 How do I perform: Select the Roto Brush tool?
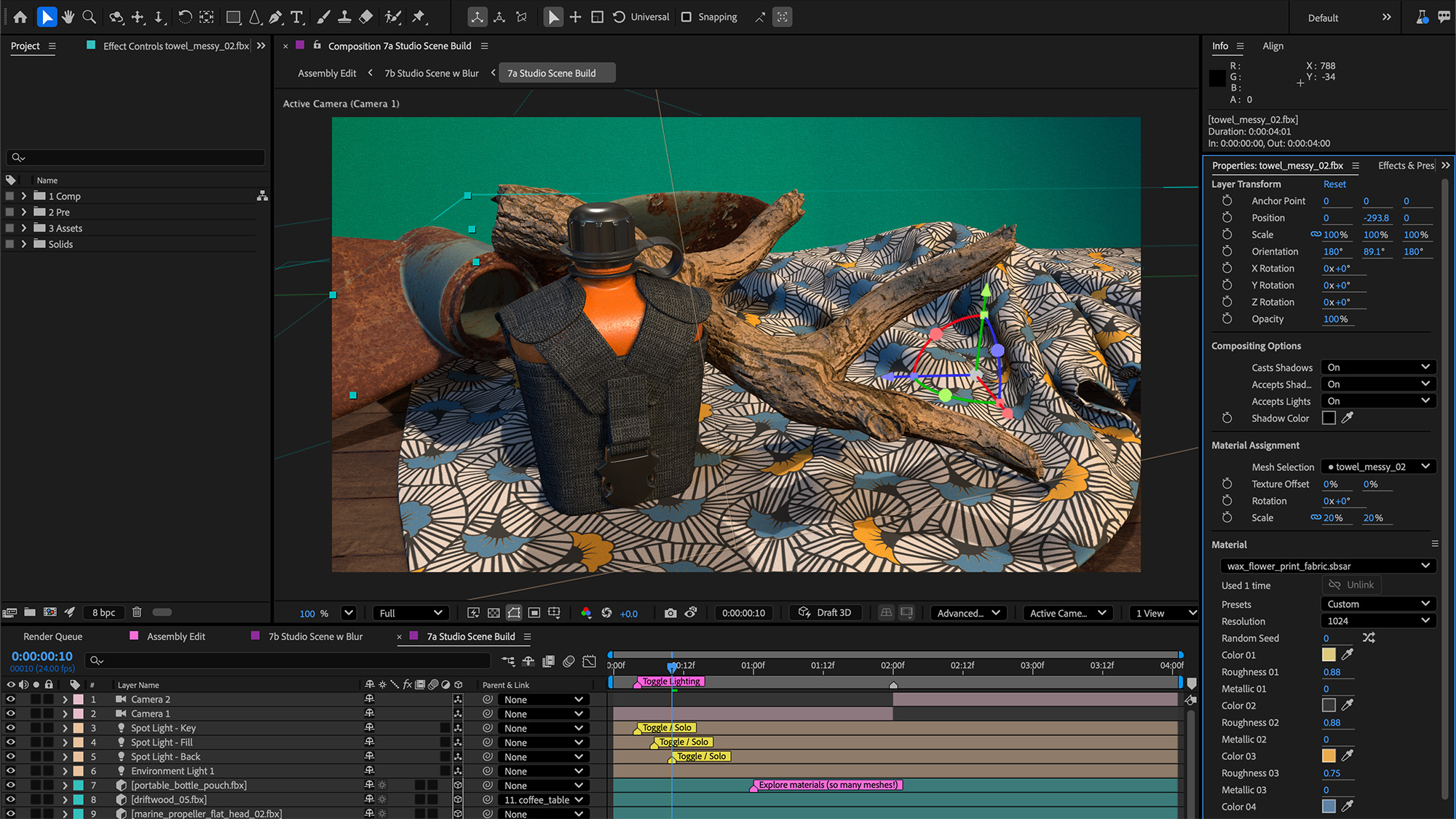(x=393, y=17)
